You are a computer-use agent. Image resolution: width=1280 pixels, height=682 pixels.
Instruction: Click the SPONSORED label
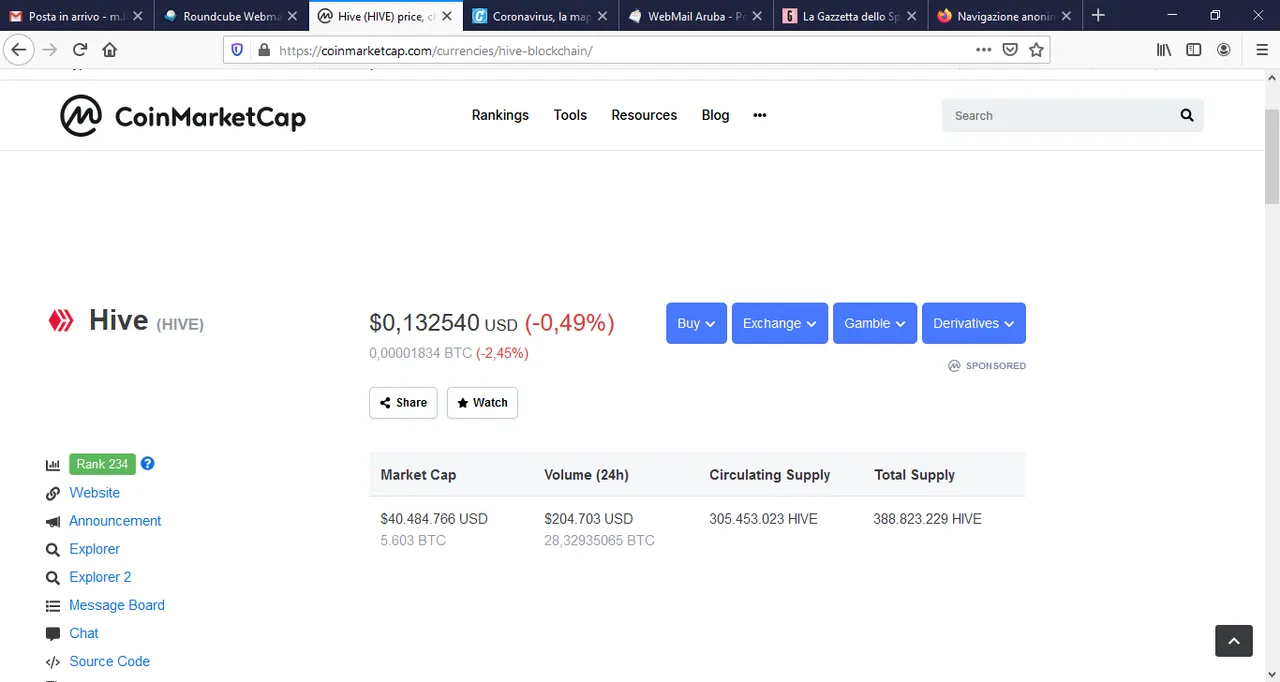point(995,366)
